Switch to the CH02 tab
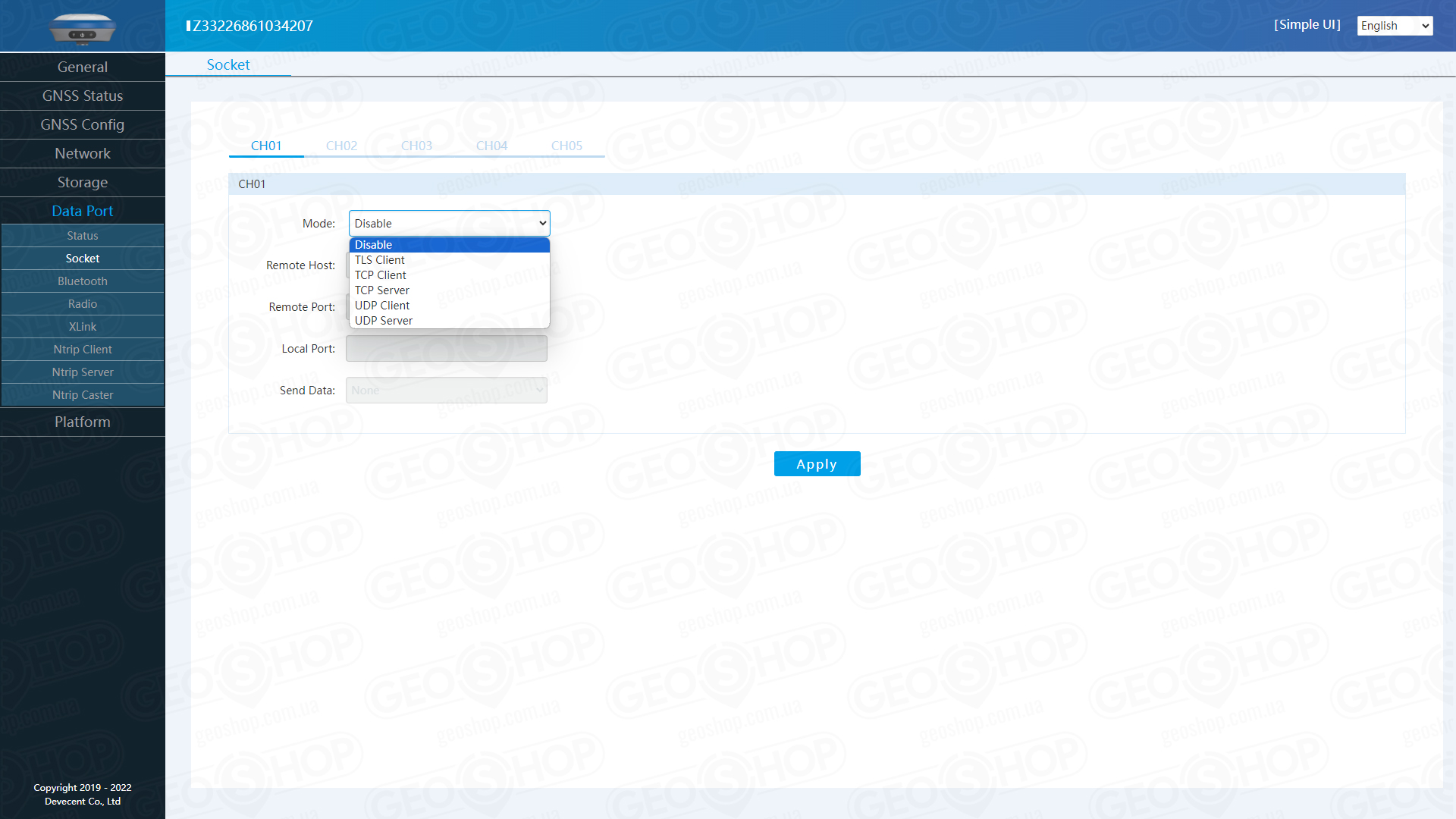The height and width of the screenshot is (819, 1456). [341, 146]
